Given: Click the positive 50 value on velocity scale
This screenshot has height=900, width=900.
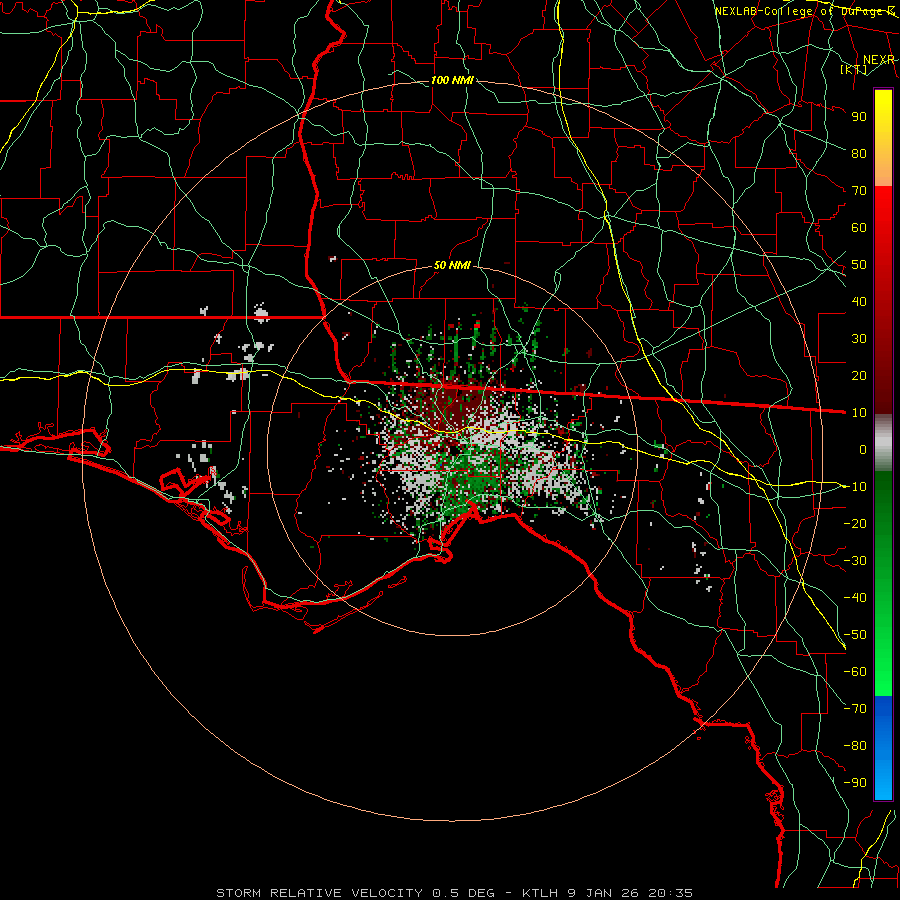Looking at the screenshot, I should (x=859, y=265).
